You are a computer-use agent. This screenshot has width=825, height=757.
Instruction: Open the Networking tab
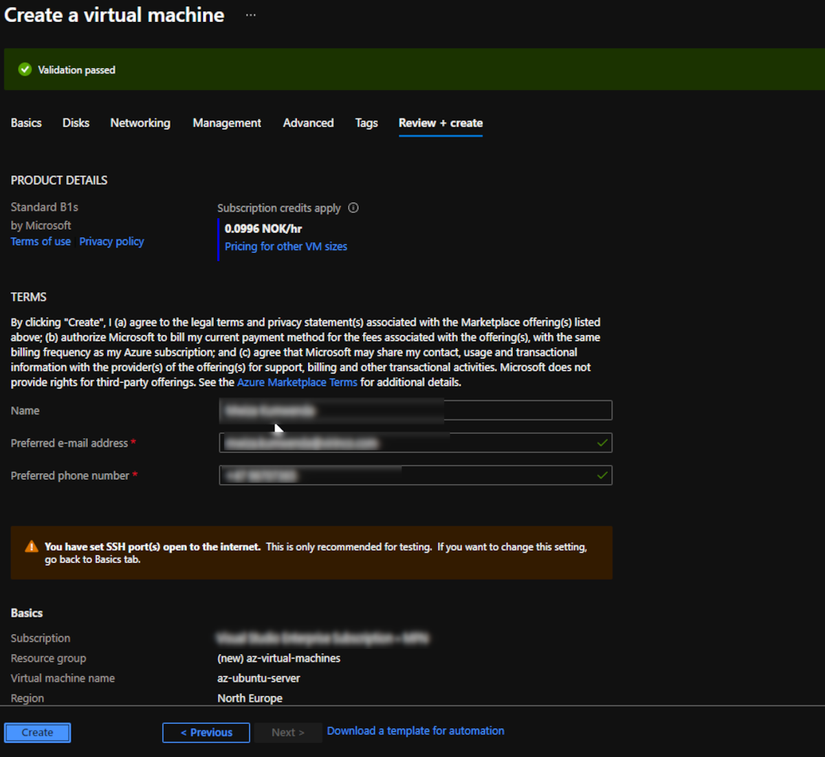click(x=140, y=123)
